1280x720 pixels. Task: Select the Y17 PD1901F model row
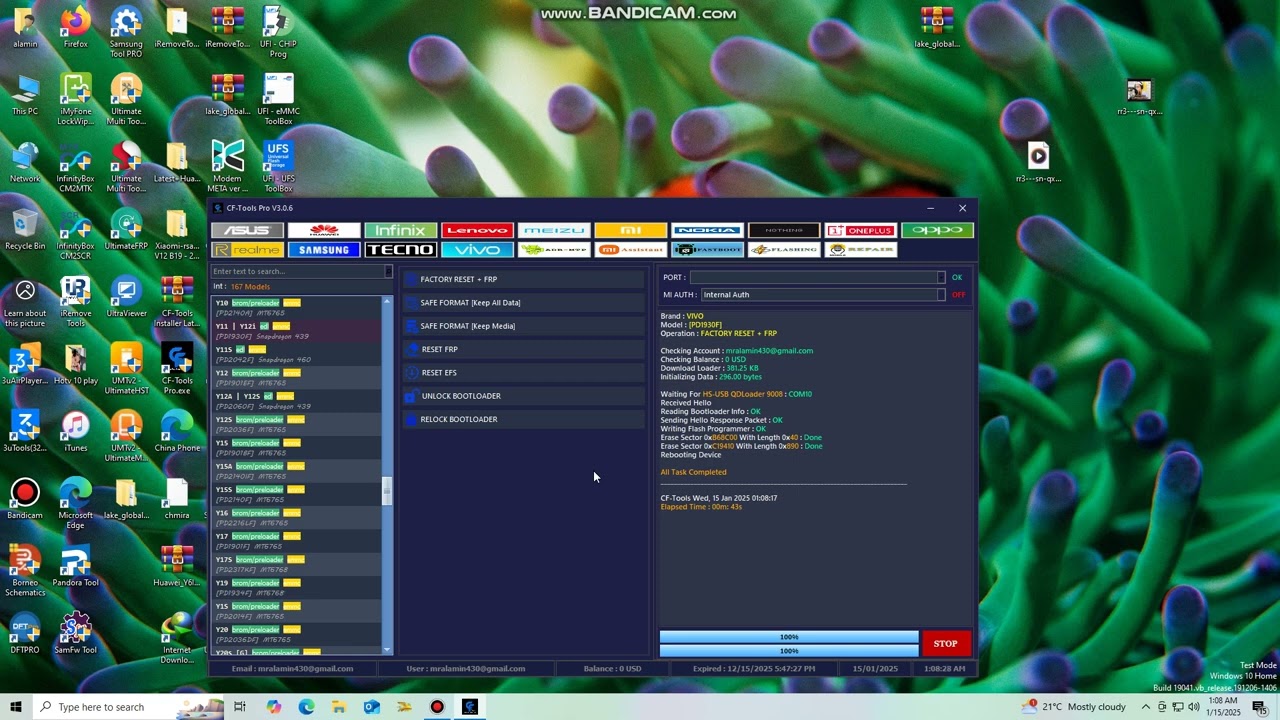(297, 541)
